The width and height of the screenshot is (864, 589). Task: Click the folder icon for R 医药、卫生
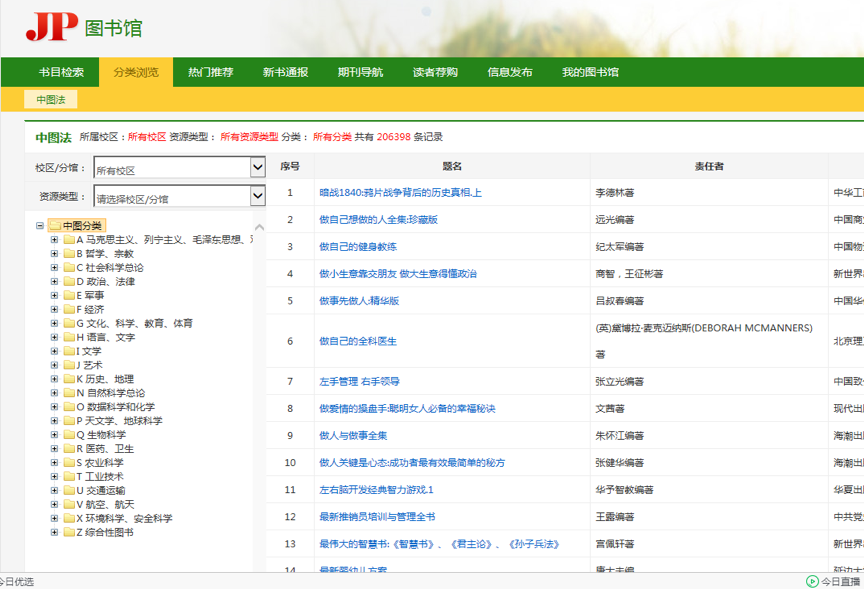[69, 449]
